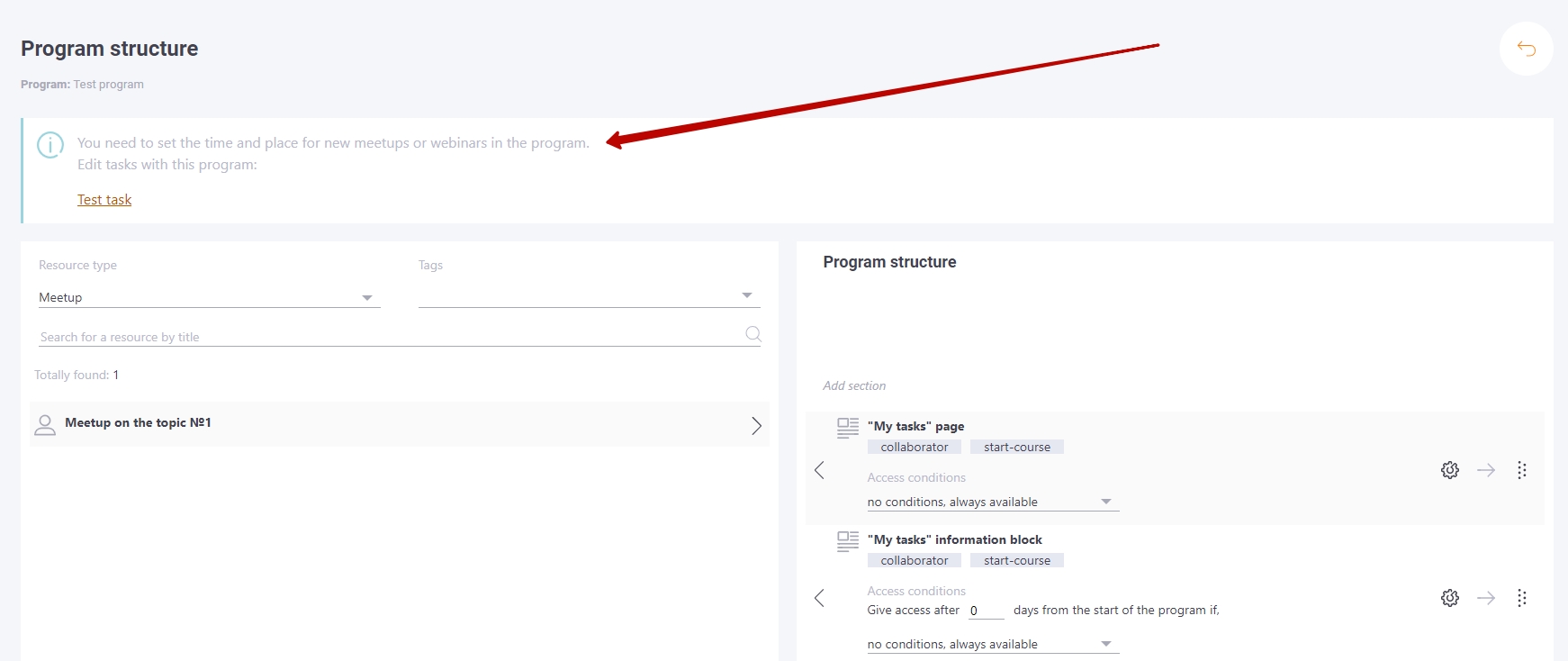
Task: Click collaborator tag on information block
Action: coord(915,560)
